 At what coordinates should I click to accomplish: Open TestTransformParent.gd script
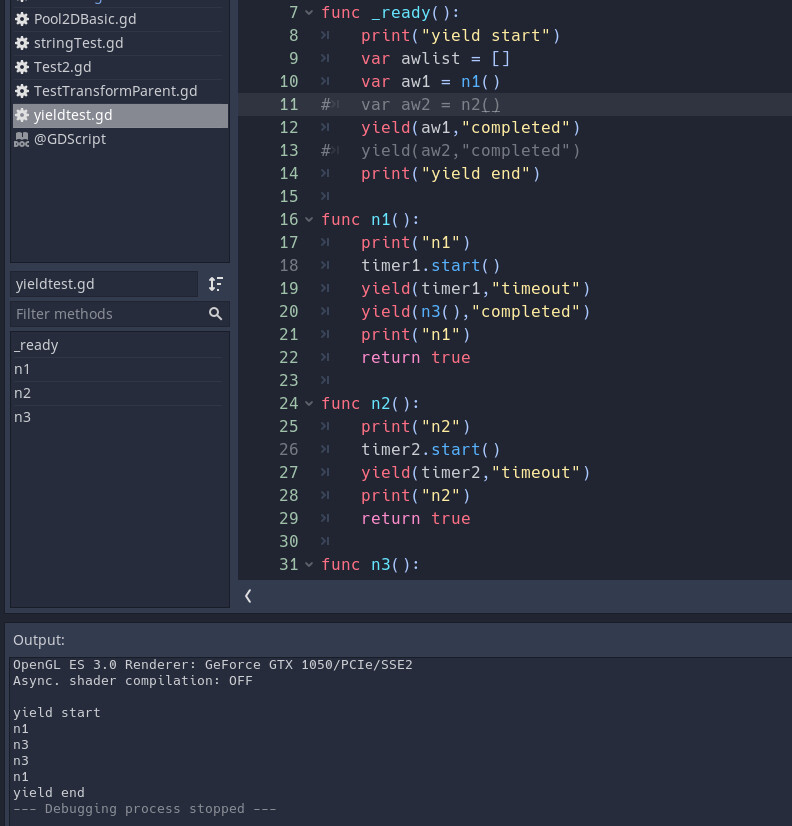(x=120, y=91)
